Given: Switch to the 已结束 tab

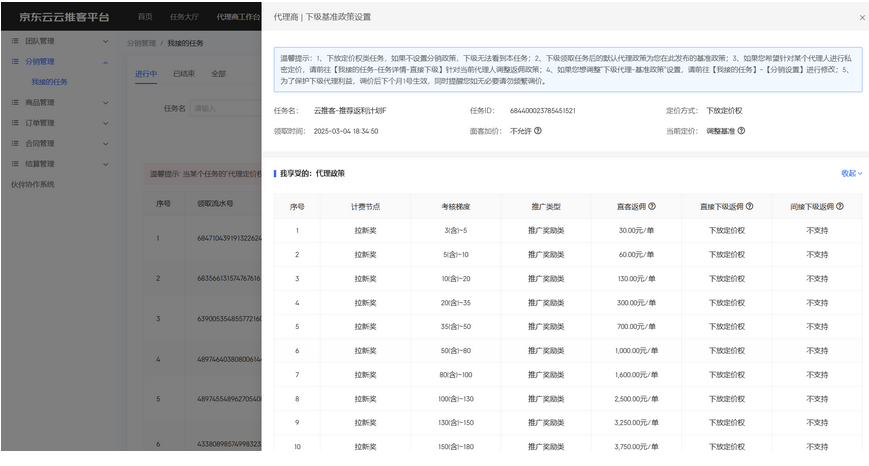Looking at the screenshot, I should (184, 74).
